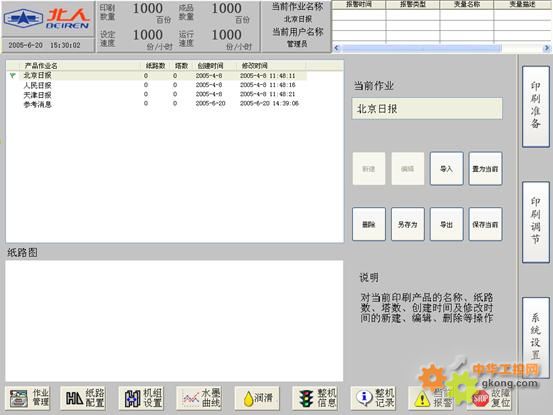Image resolution: width=553 pixels, height=415 pixels.
Task: Click the alarm table horizontal scrollbar thumb
Action: click(421, 48)
